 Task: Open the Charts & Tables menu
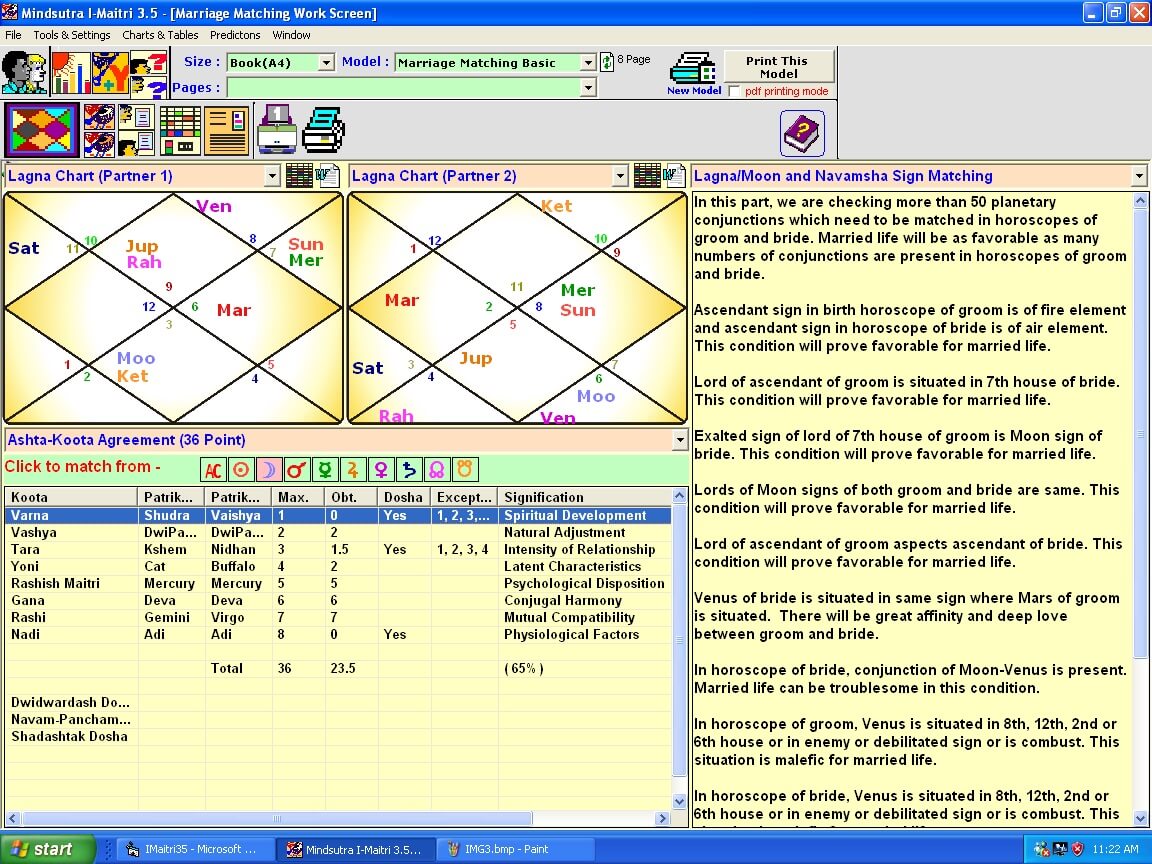(x=160, y=35)
